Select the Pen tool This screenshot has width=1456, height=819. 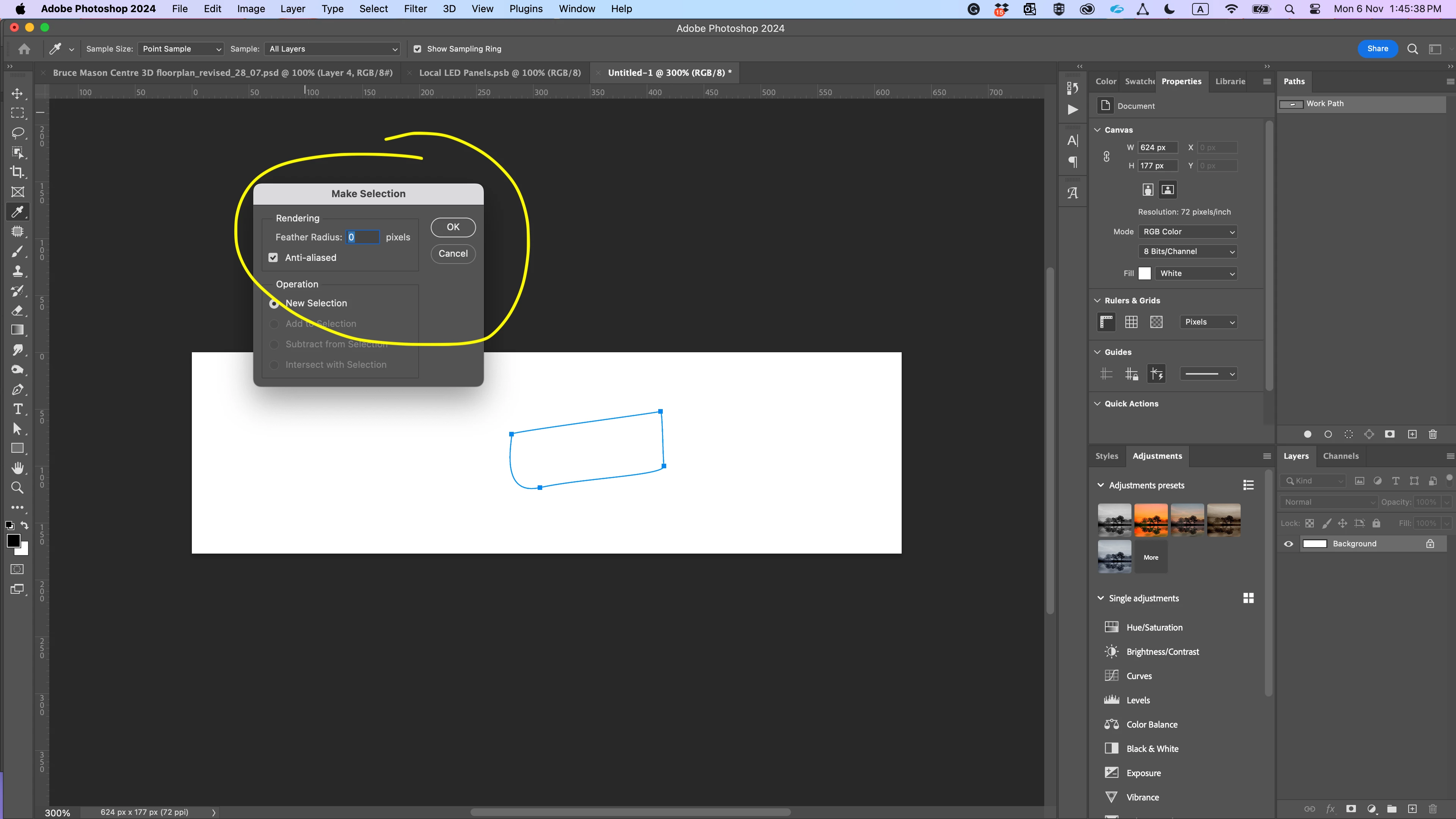click(17, 389)
